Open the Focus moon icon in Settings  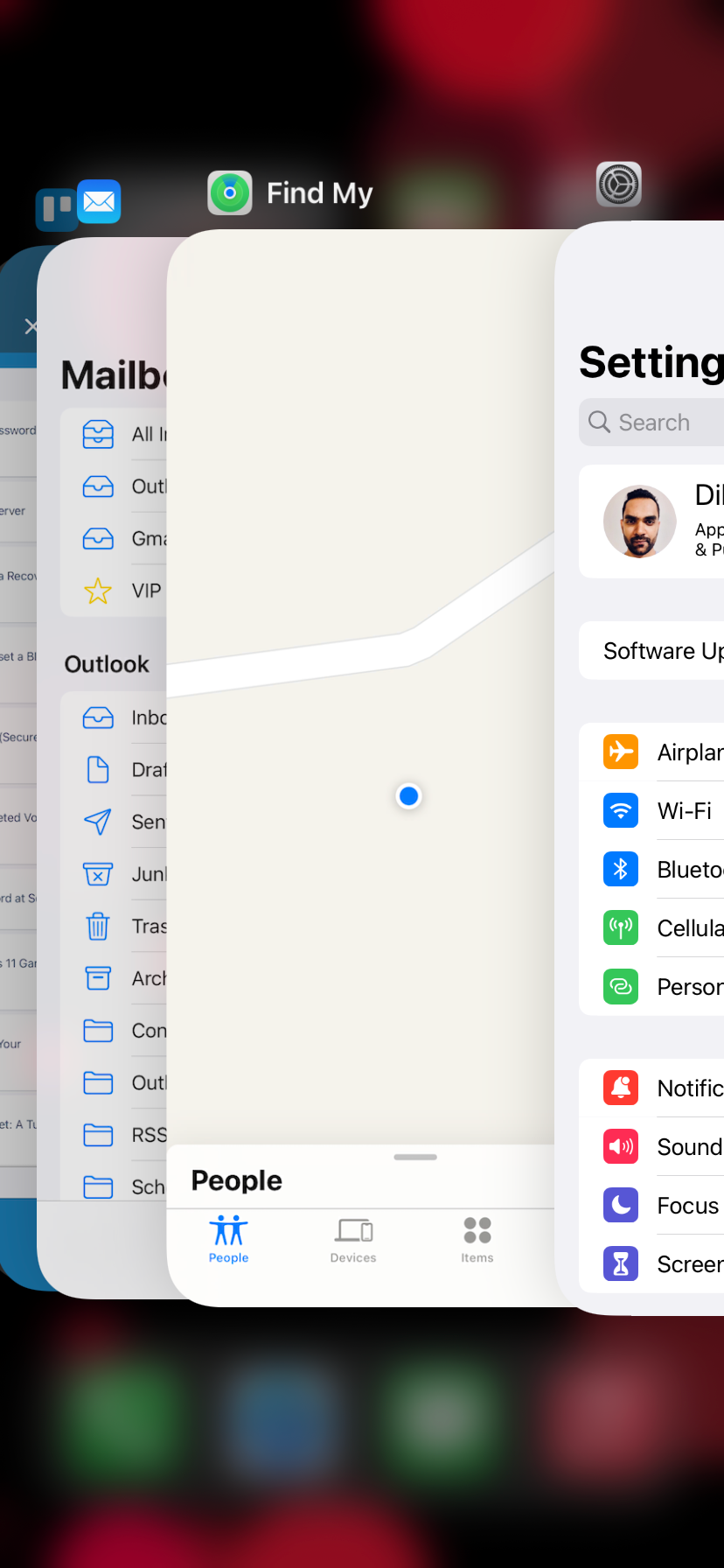[x=621, y=1205]
